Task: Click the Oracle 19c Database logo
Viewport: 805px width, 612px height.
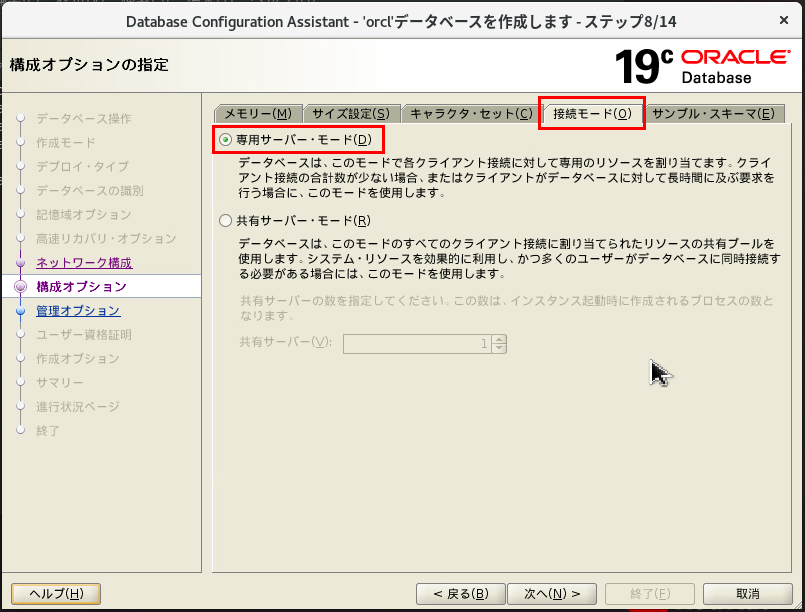Action: click(702, 66)
